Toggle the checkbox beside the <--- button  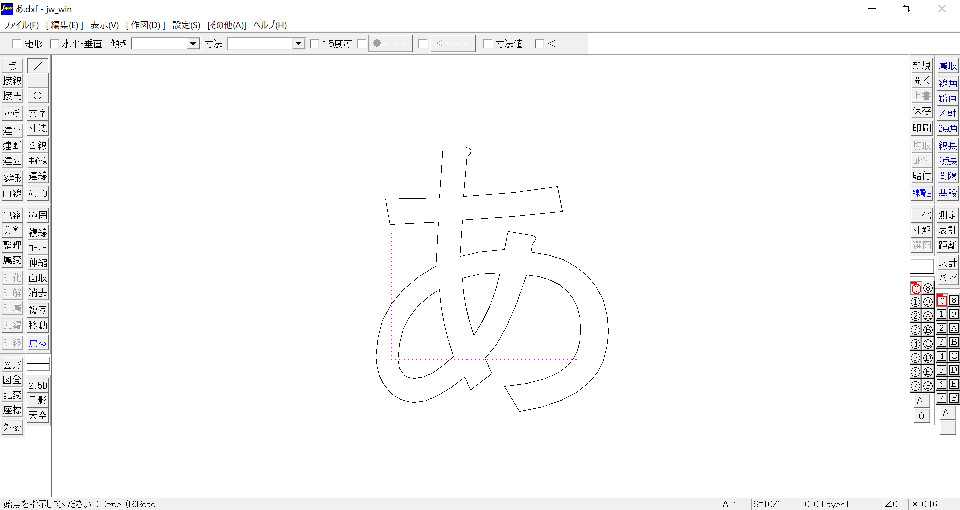coord(423,43)
